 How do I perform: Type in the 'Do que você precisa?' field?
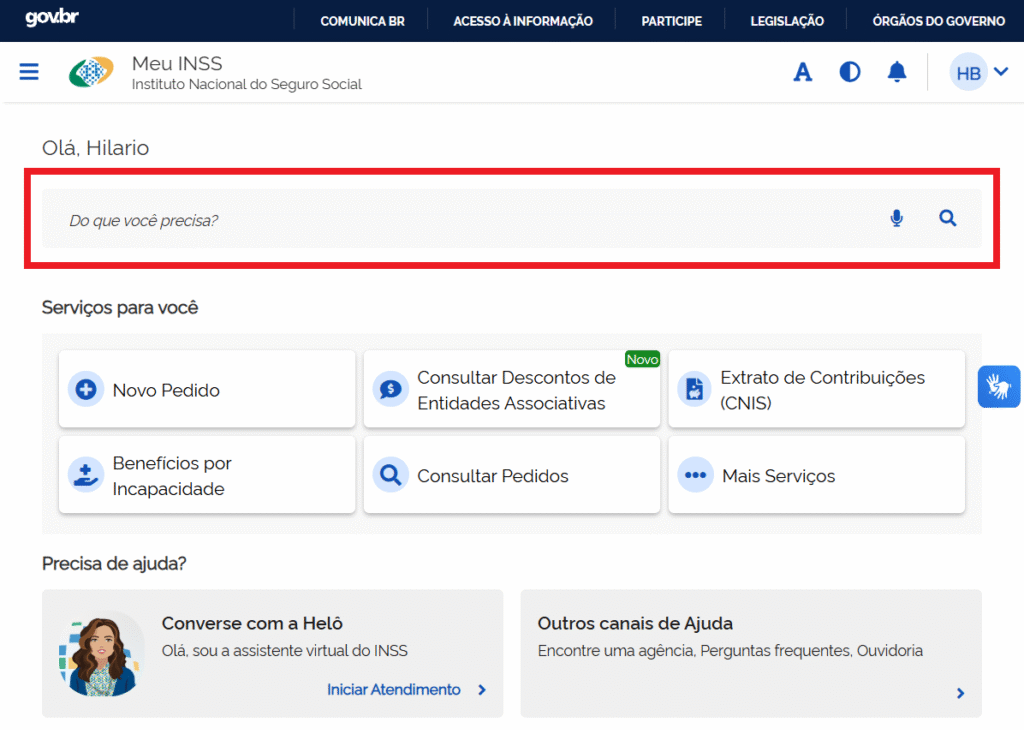click(450, 219)
